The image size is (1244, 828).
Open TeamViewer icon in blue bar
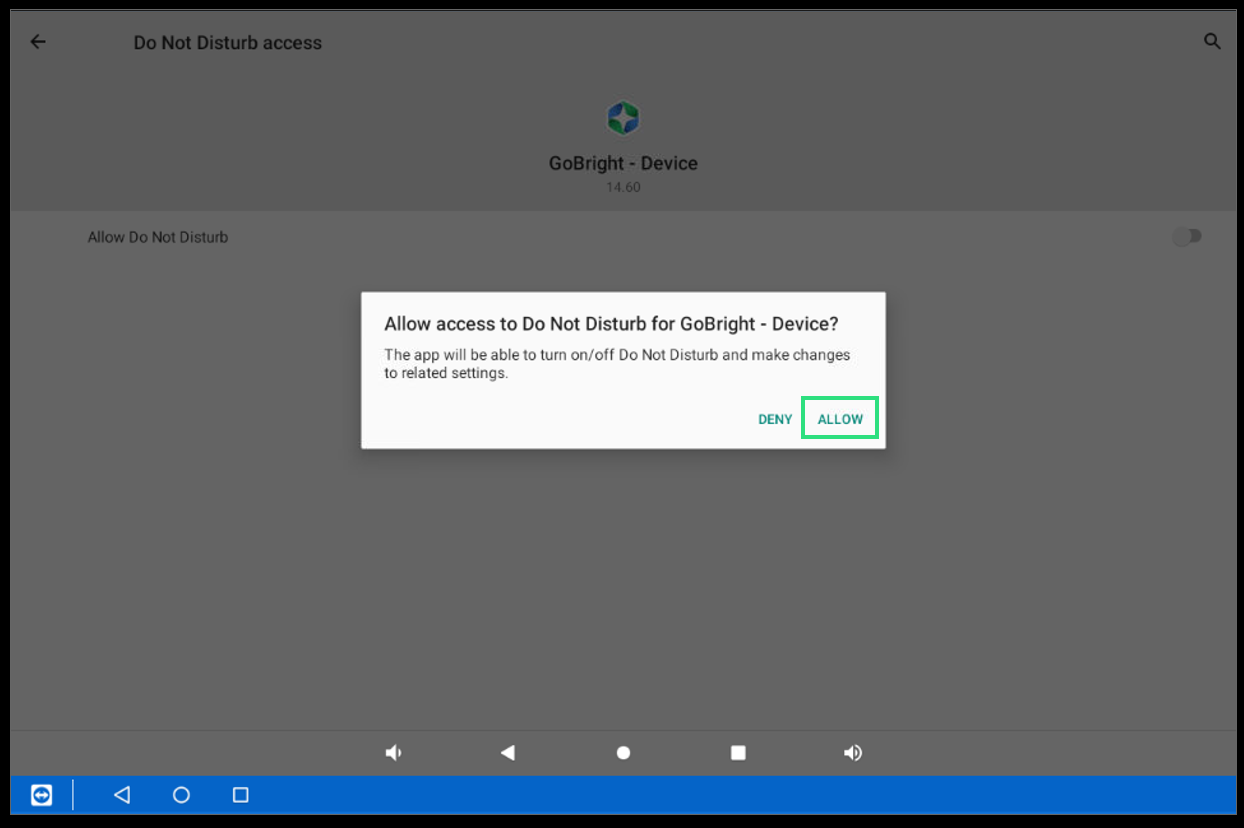pyautogui.click(x=41, y=795)
